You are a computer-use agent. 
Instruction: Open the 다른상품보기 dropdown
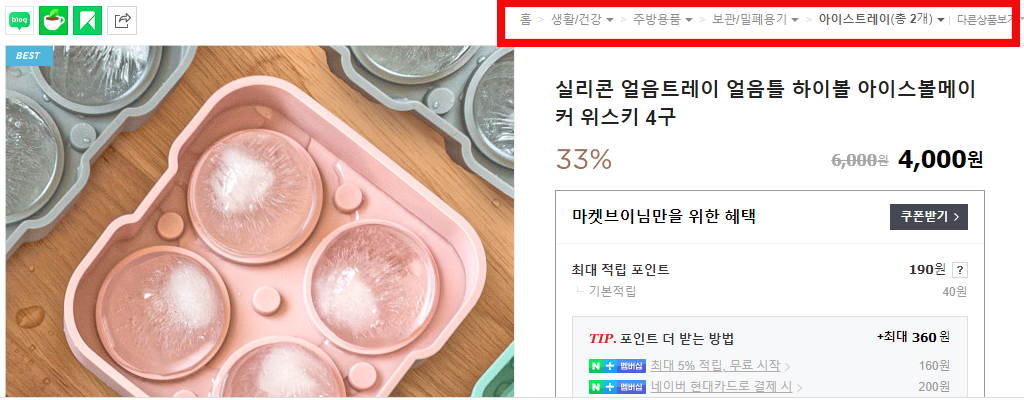pos(989,20)
